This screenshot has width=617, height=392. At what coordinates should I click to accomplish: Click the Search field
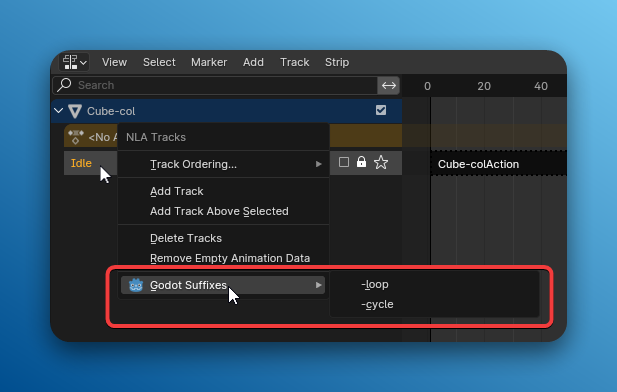click(215, 85)
